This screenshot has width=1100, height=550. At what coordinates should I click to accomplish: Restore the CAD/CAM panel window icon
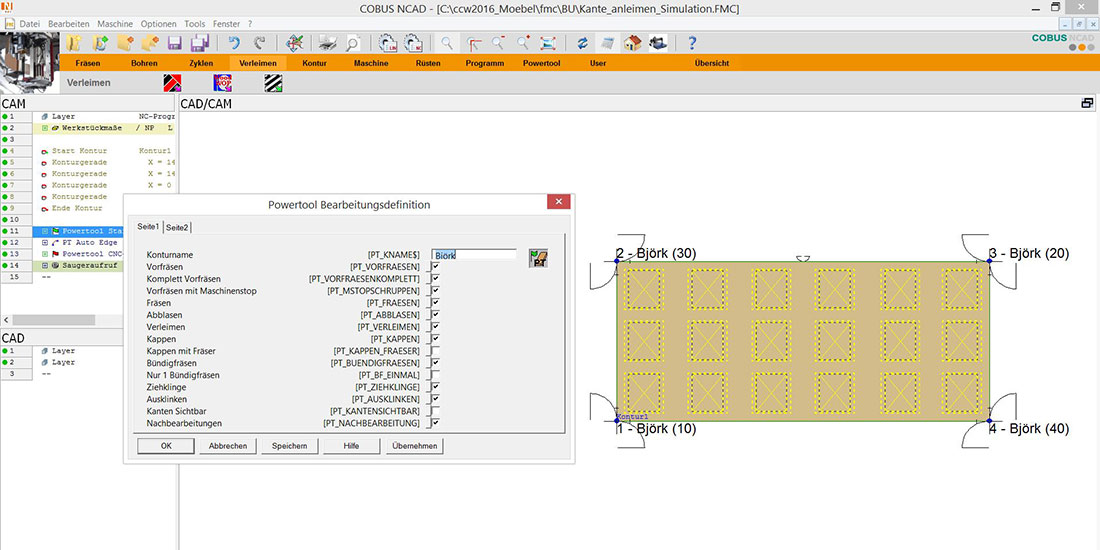point(1087,103)
